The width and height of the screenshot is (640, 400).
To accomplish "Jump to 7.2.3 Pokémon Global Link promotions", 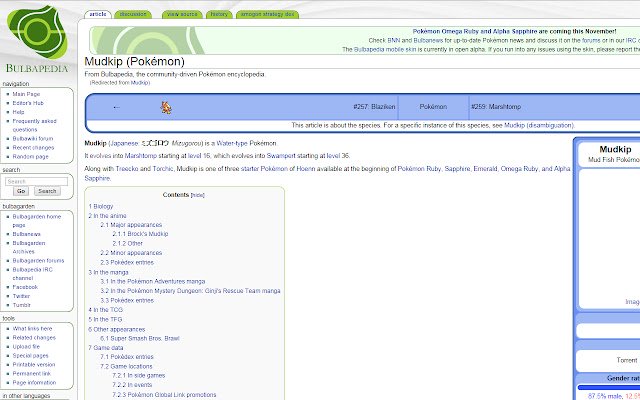I will 164,395.
